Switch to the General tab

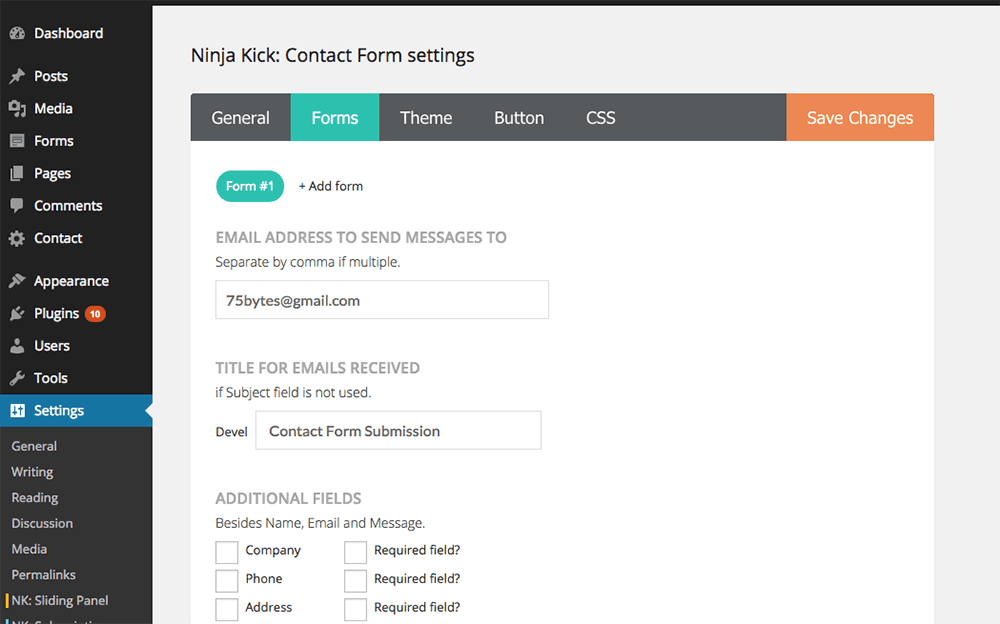pos(240,117)
